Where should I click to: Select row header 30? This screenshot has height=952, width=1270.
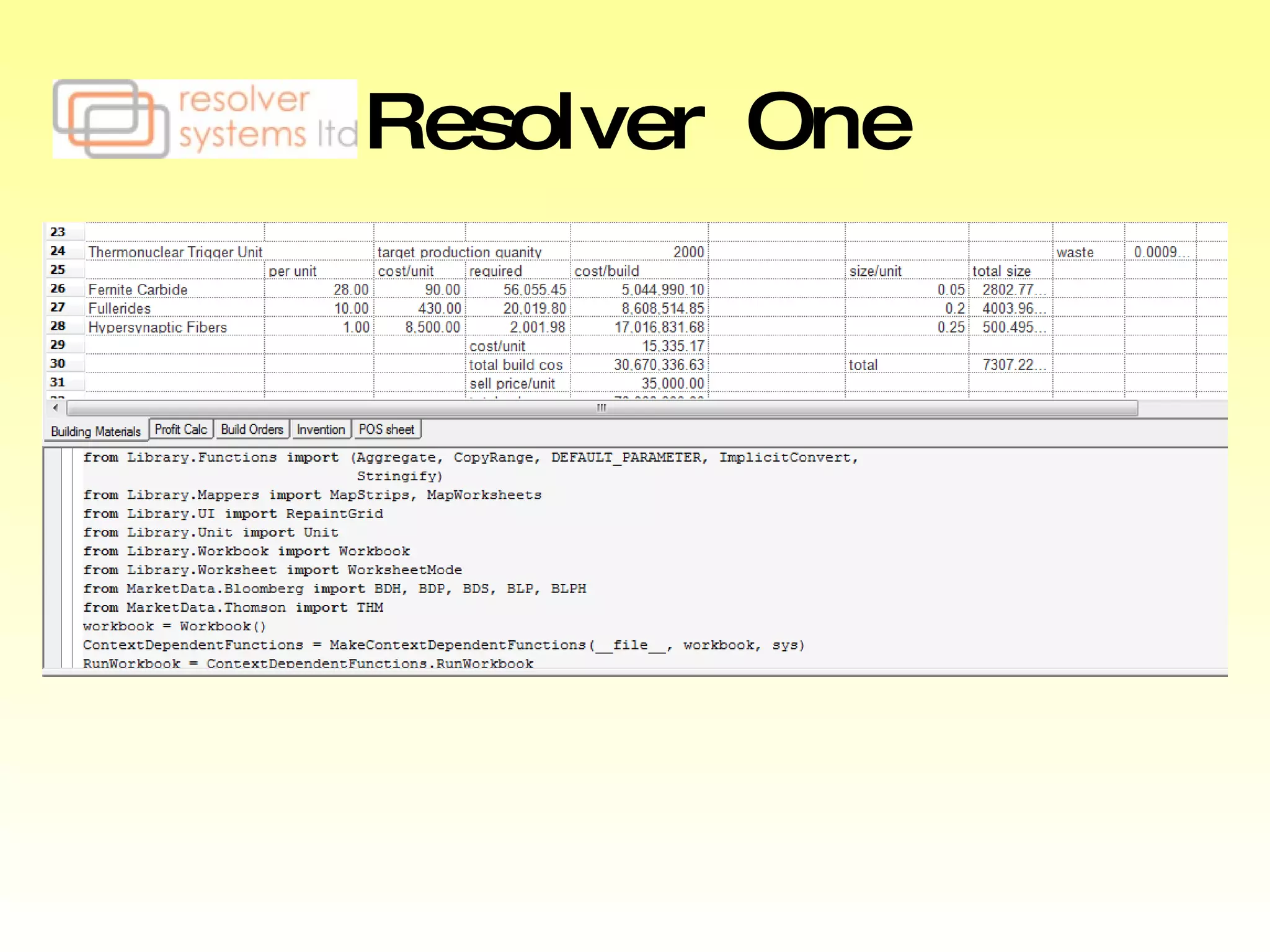coord(64,364)
